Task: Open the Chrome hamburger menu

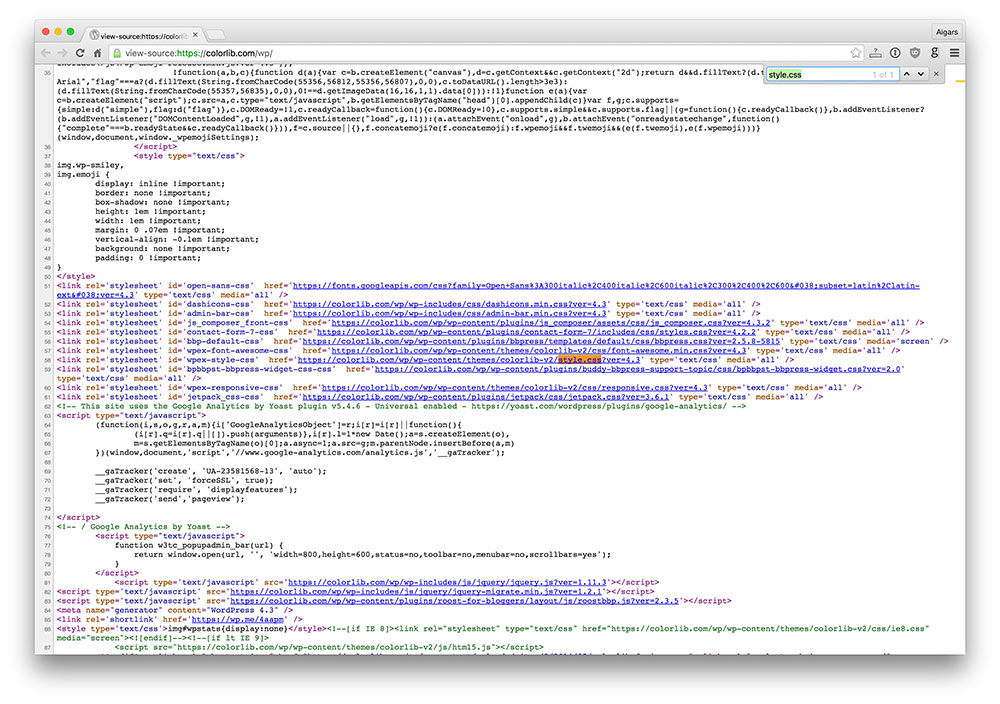Action: pyautogui.click(x=954, y=53)
